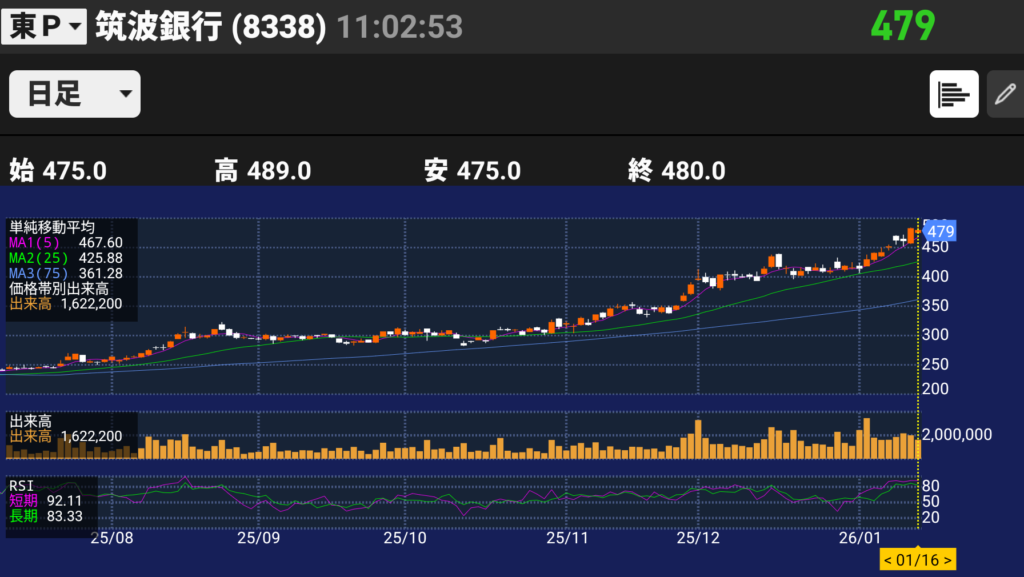Select the MA1(5) legend entry
Viewport: 1024px width, 577px height.
[66, 242]
